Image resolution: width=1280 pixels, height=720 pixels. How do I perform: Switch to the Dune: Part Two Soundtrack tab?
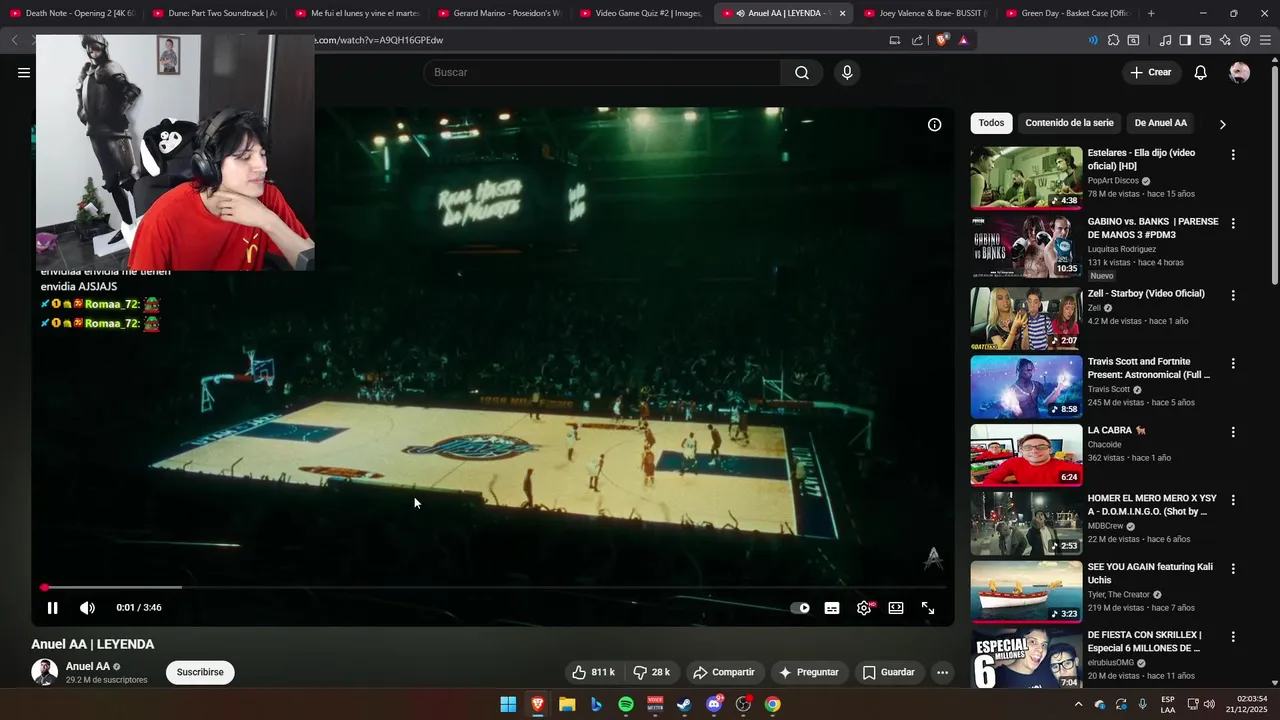point(214,13)
